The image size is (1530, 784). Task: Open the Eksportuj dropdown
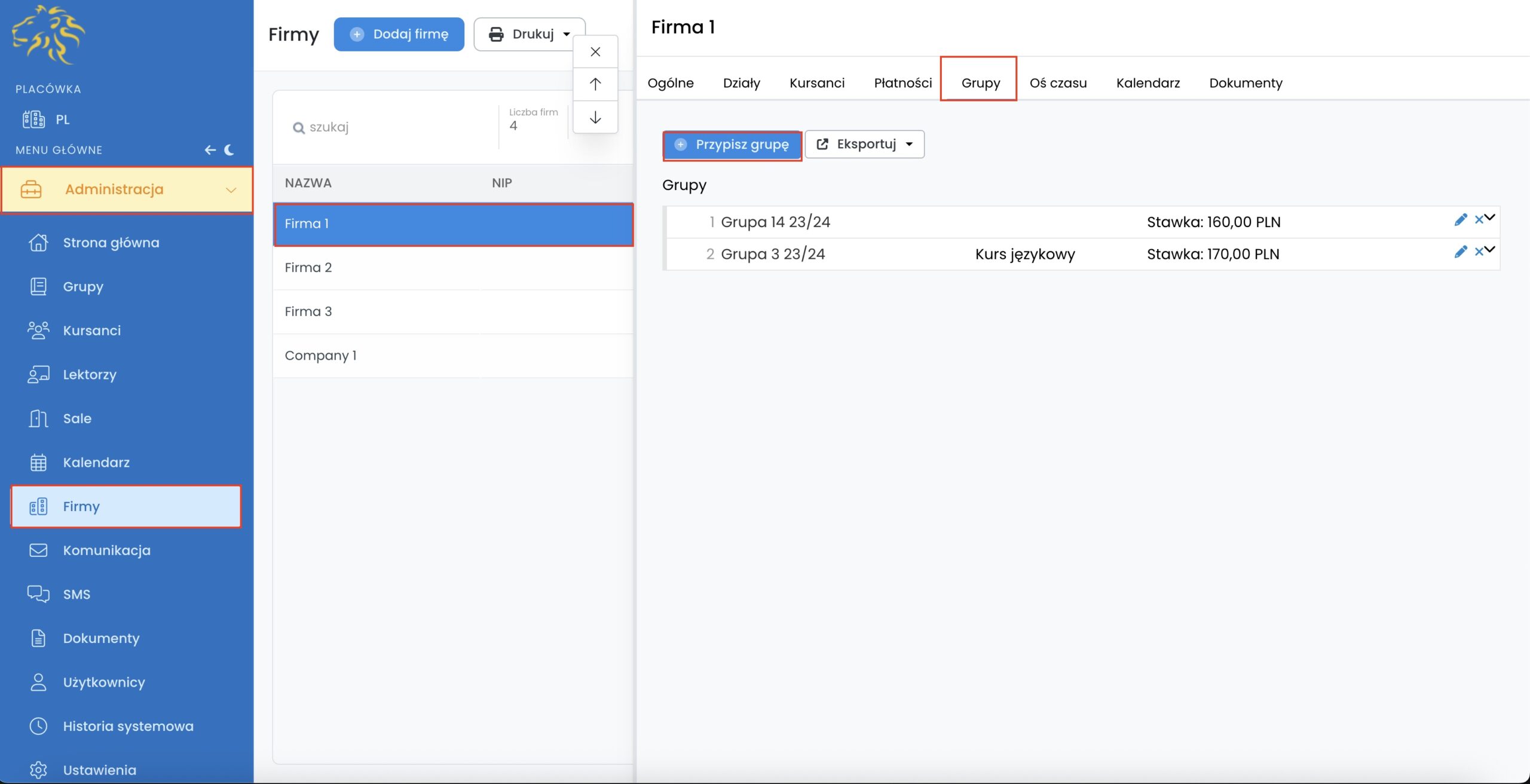(x=864, y=144)
